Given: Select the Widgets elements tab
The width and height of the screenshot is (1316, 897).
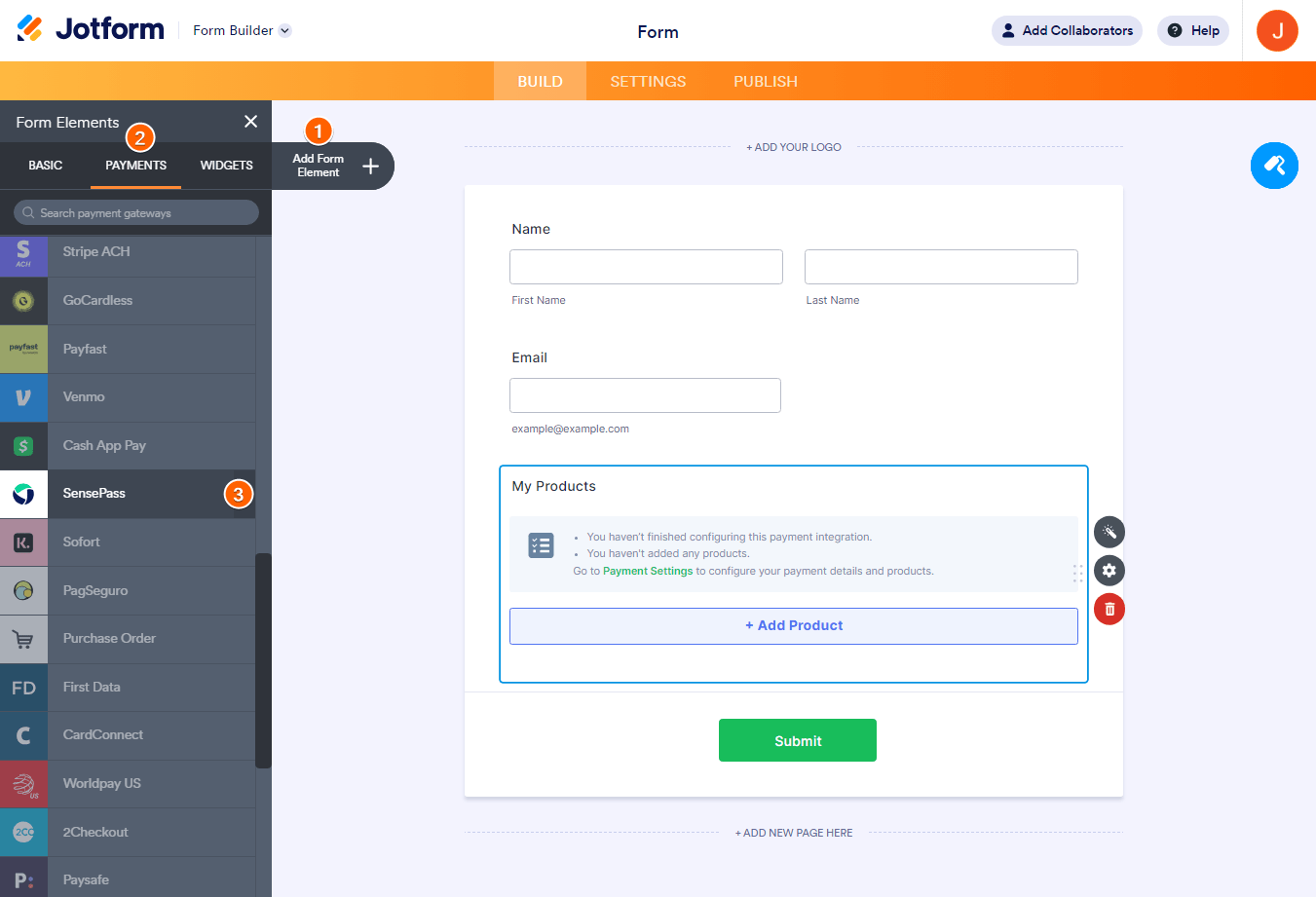Looking at the screenshot, I should [x=226, y=166].
